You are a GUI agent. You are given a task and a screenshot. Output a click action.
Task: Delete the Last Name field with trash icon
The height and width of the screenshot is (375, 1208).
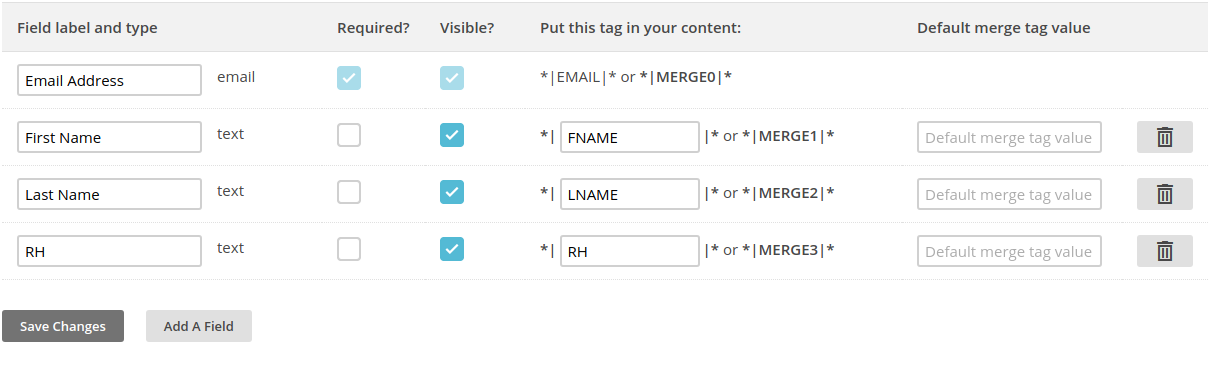(x=1164, y=194)
